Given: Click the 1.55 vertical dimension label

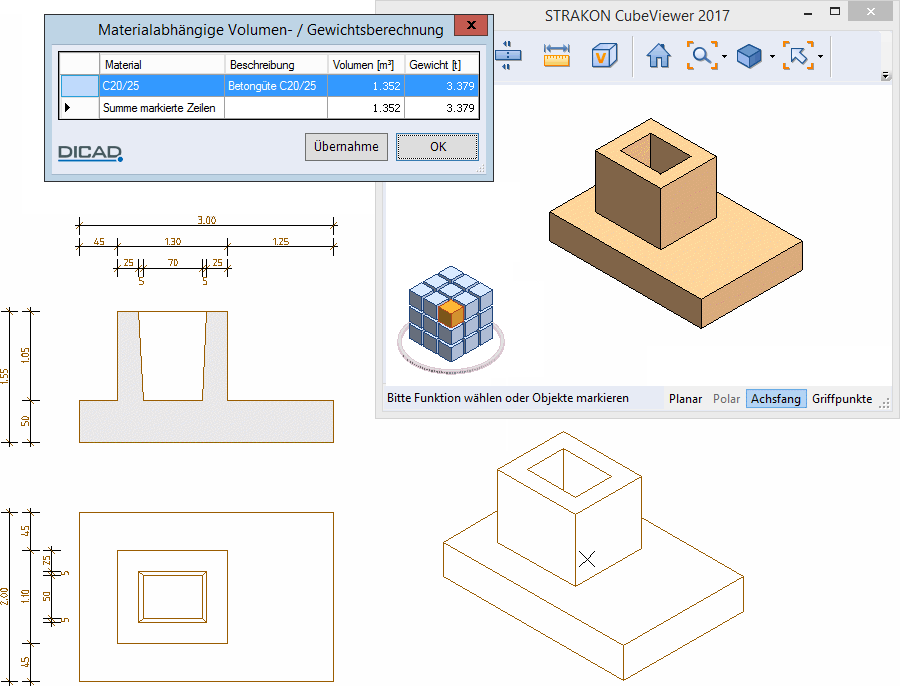Looking at the screenshot, I should click(x=5, y=377).
